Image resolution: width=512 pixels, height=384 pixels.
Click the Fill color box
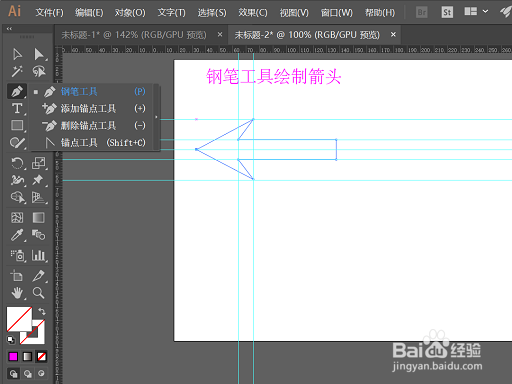[x=19, y=319]
